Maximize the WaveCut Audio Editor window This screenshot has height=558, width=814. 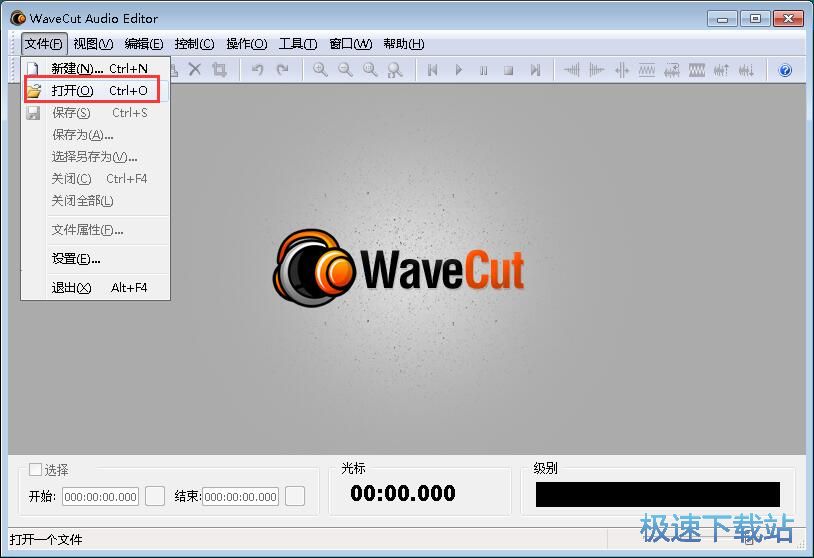click(755, 19)
